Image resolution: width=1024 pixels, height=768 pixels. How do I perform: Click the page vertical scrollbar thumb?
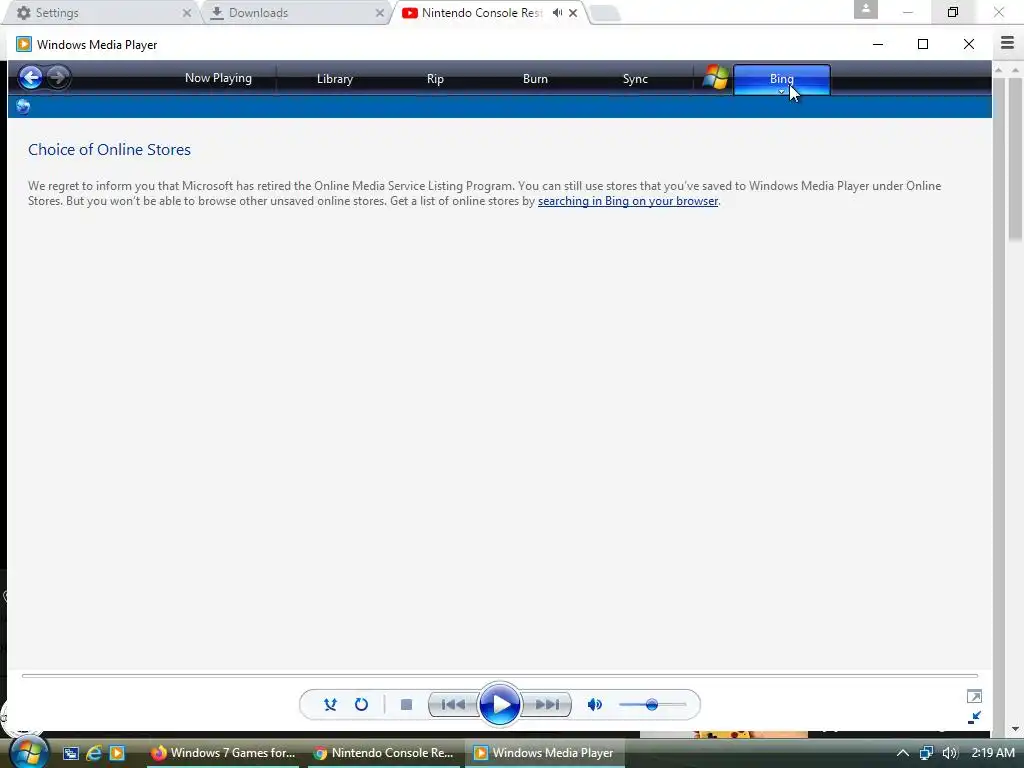click(x=1016, y=159)
